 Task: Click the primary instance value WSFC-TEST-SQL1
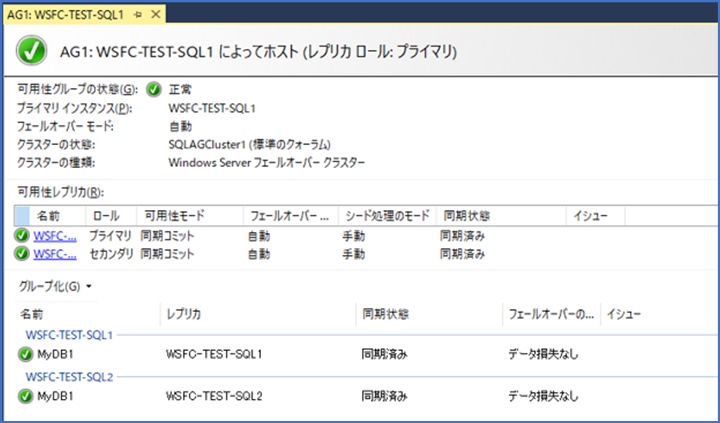[x=212, y=108]
